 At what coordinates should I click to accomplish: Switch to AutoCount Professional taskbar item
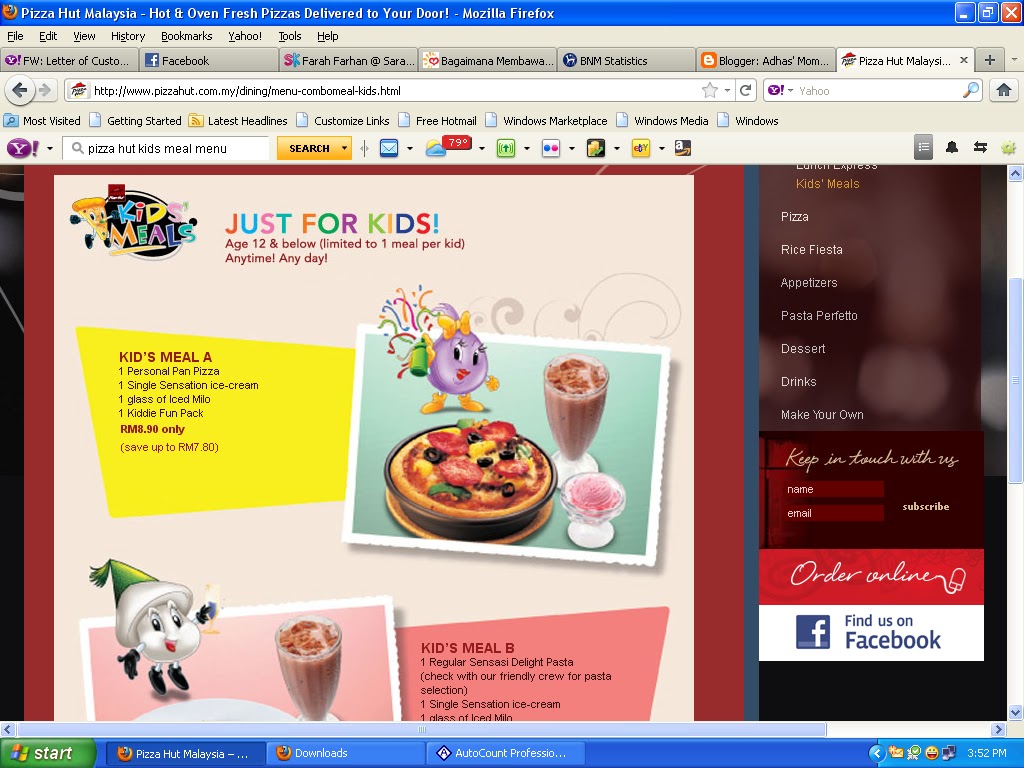point(505,753)
